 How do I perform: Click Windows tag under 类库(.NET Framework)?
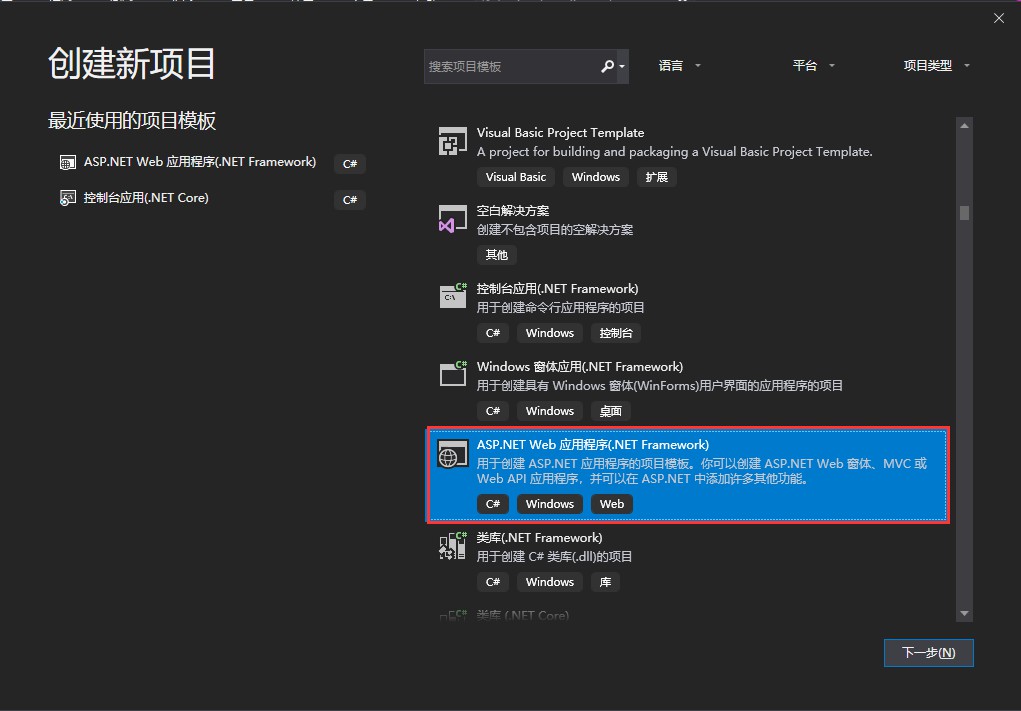tap(550, 582)
